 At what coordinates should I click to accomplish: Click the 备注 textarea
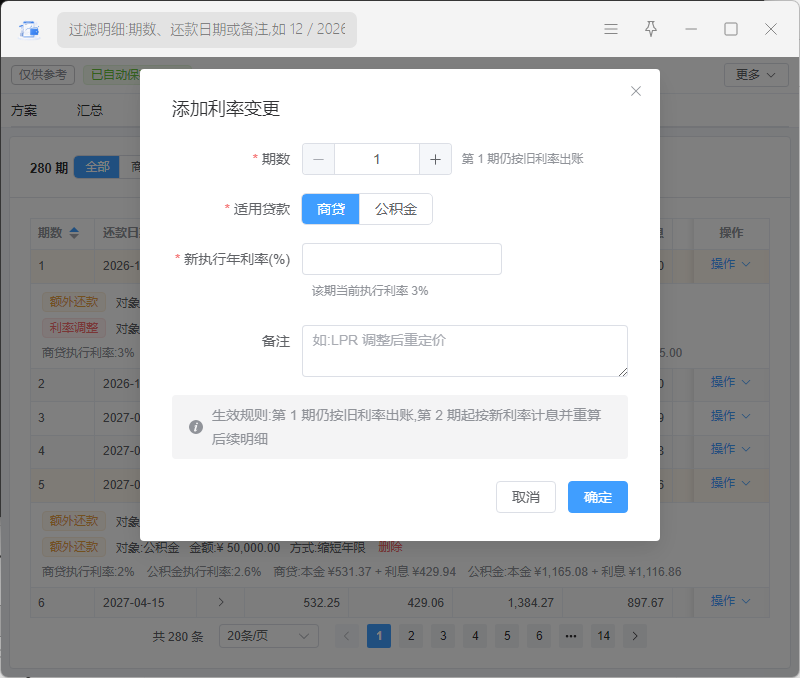pos(465,351)
